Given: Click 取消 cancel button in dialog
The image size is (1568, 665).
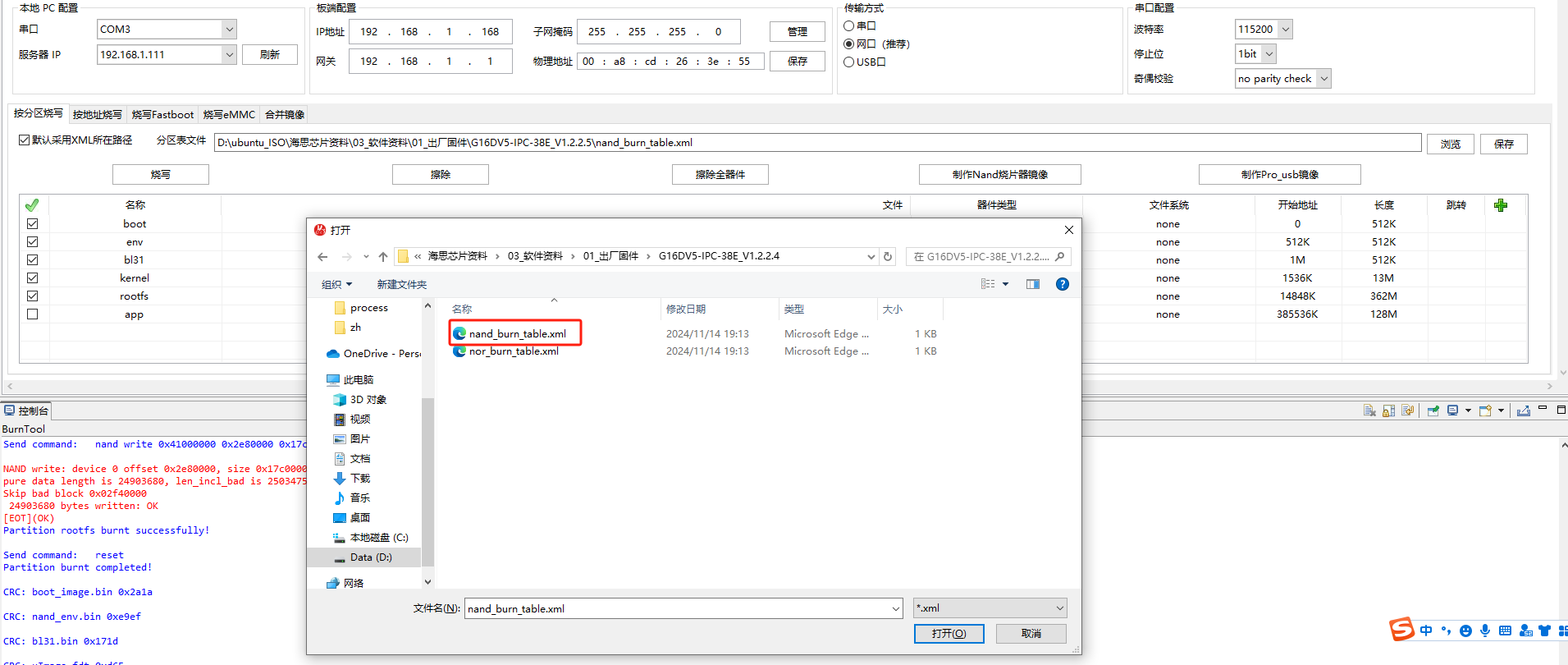Looking at the screenshot, I should [x=1031, y=634].
